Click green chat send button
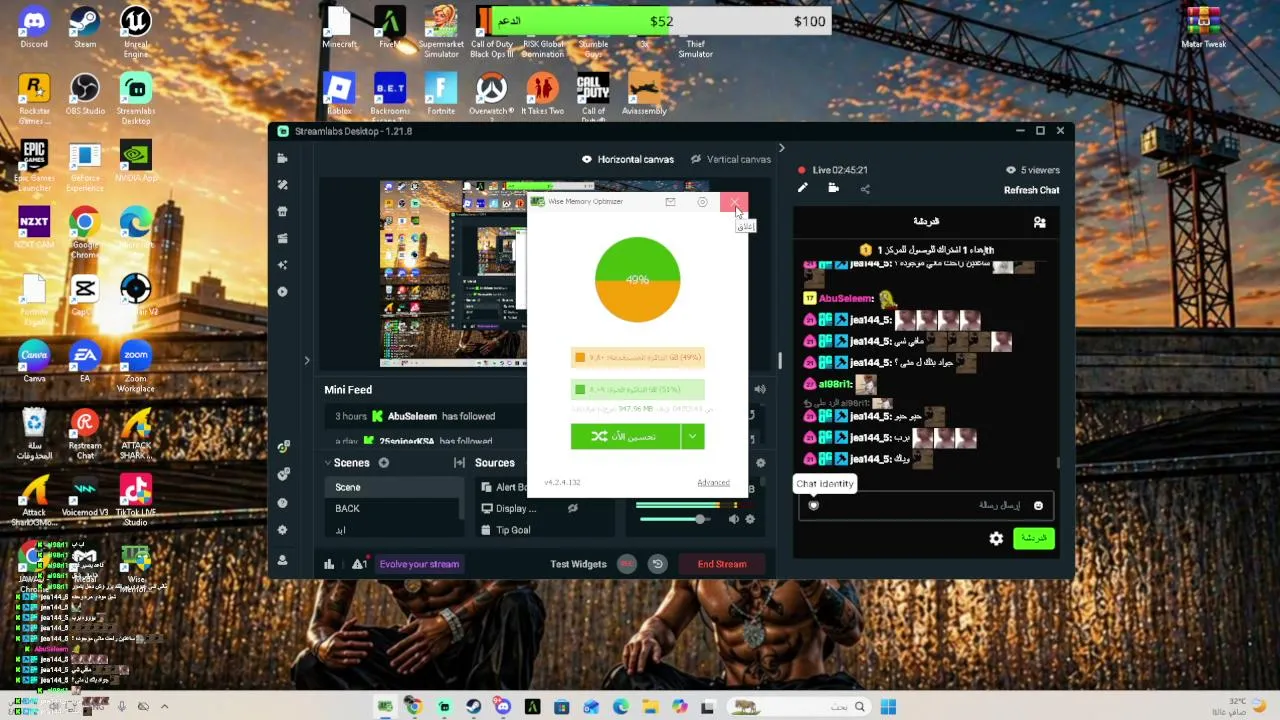Viewport: 1280px width, 720px height. click(1034, 539)
